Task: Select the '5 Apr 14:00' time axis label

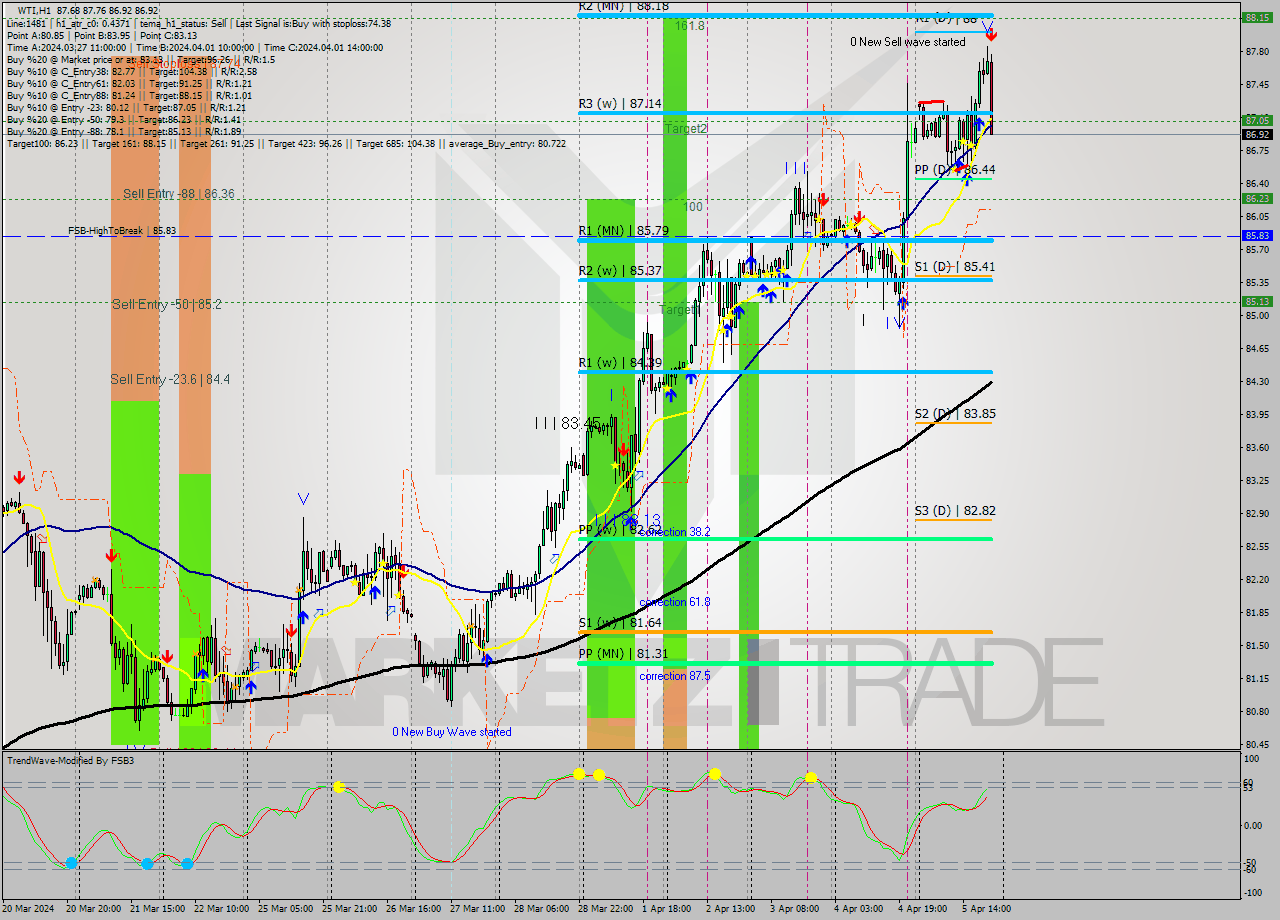Action: (986, 908)
